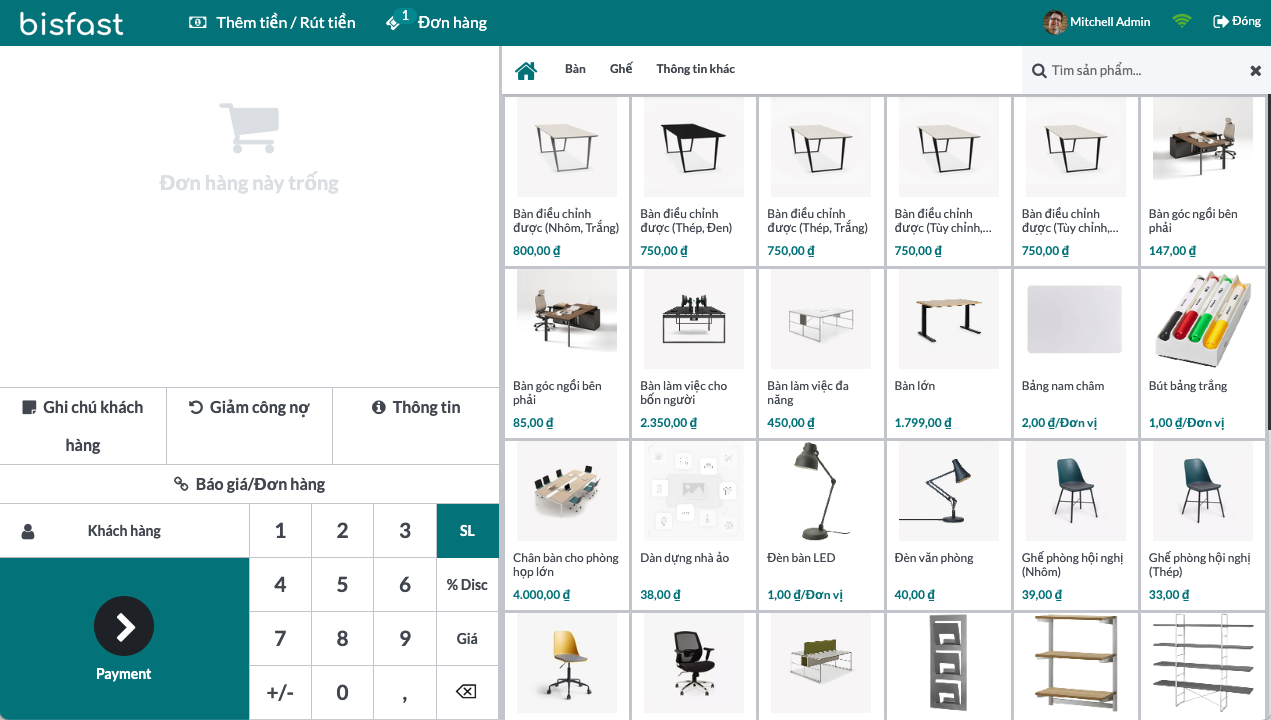Click Mitchell Admin user avatar
Screen dimensions: 1271x720
[x=1054, y=22]
